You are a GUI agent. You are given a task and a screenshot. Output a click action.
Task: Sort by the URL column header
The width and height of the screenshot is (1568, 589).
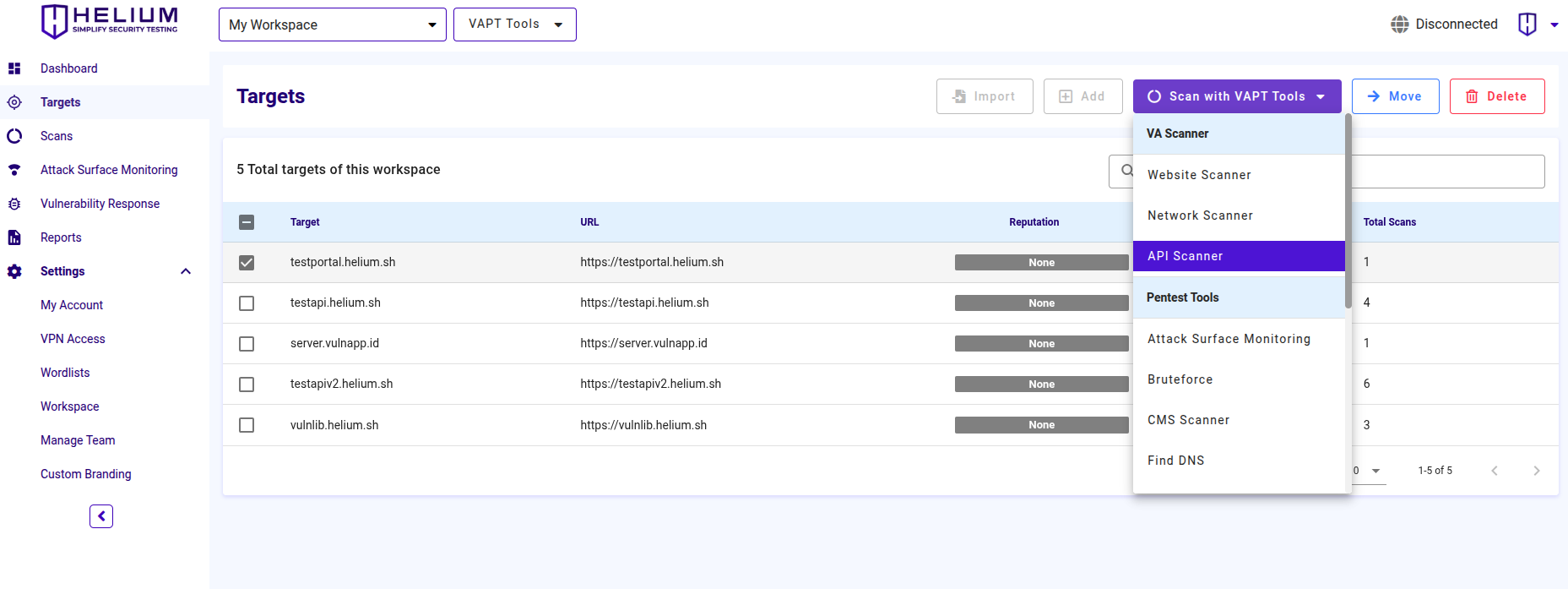589,222
